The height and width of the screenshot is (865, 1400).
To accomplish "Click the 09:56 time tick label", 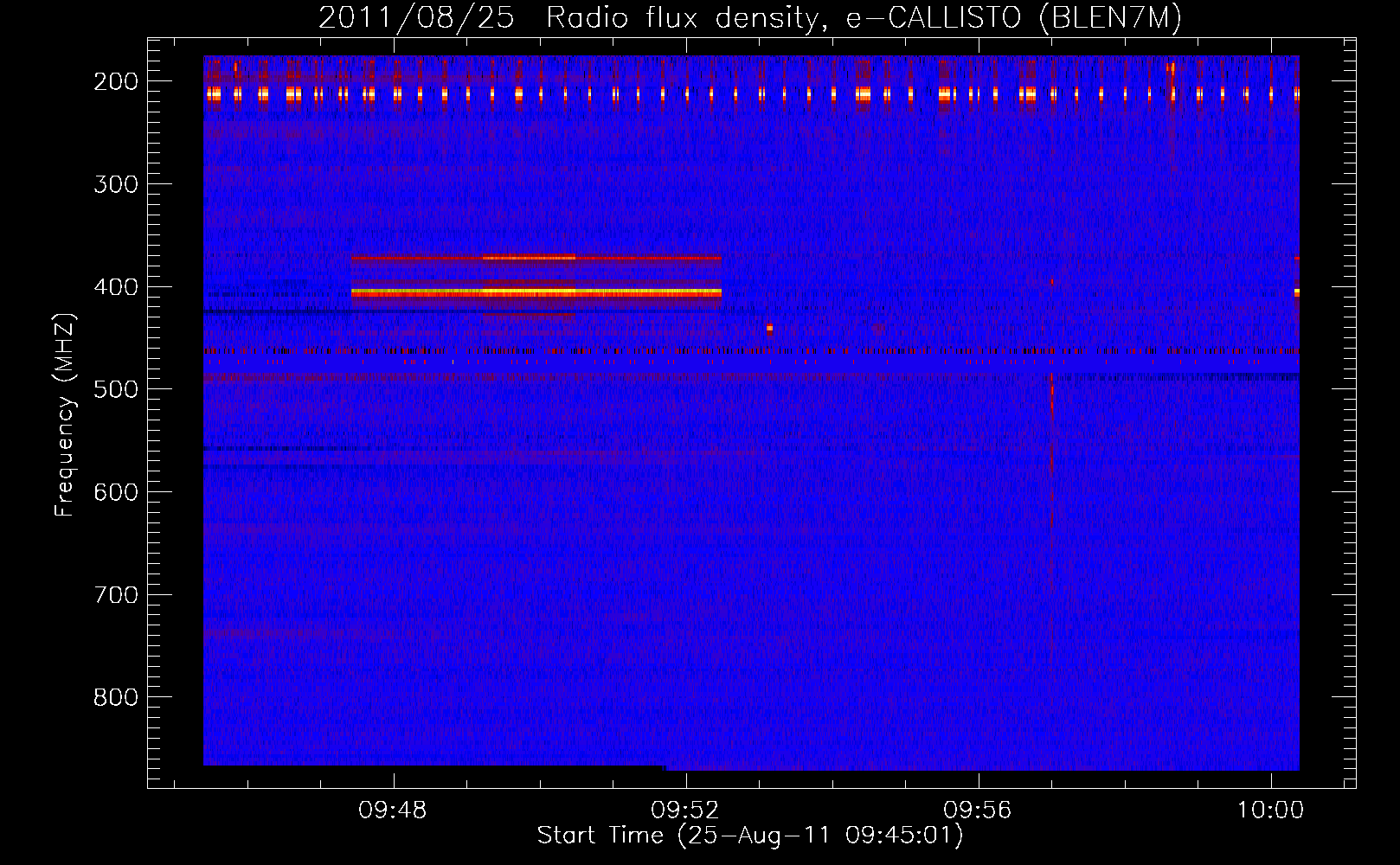I will point(978,811).
